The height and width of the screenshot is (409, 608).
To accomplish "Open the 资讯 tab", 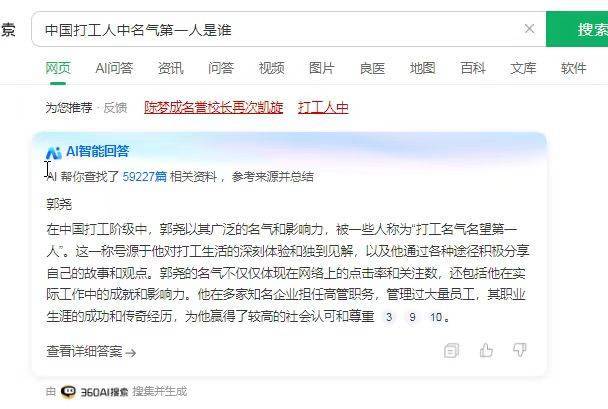I will (x=170, y=68).
